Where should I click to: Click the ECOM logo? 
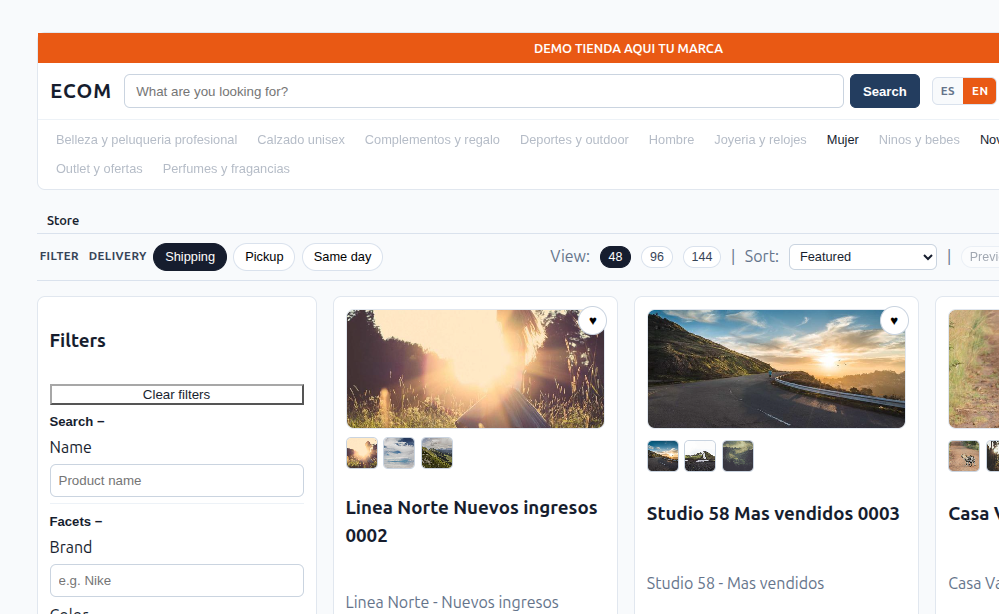coord(81,91)
